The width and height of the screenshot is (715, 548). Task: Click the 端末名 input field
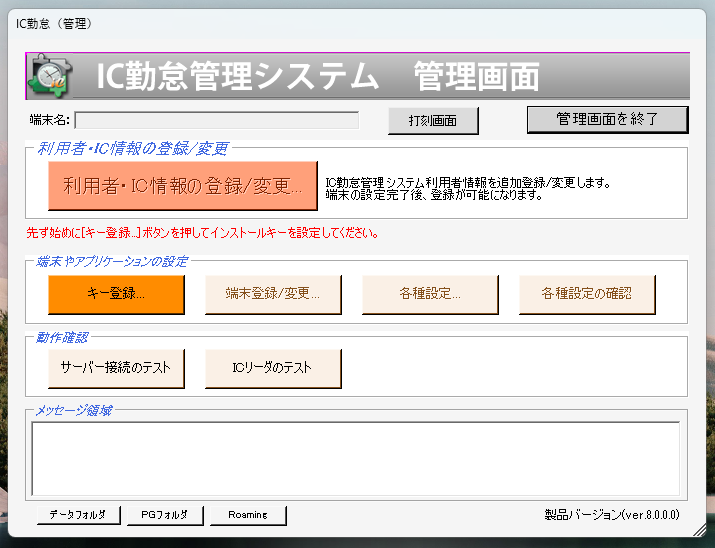coord(217,120)
